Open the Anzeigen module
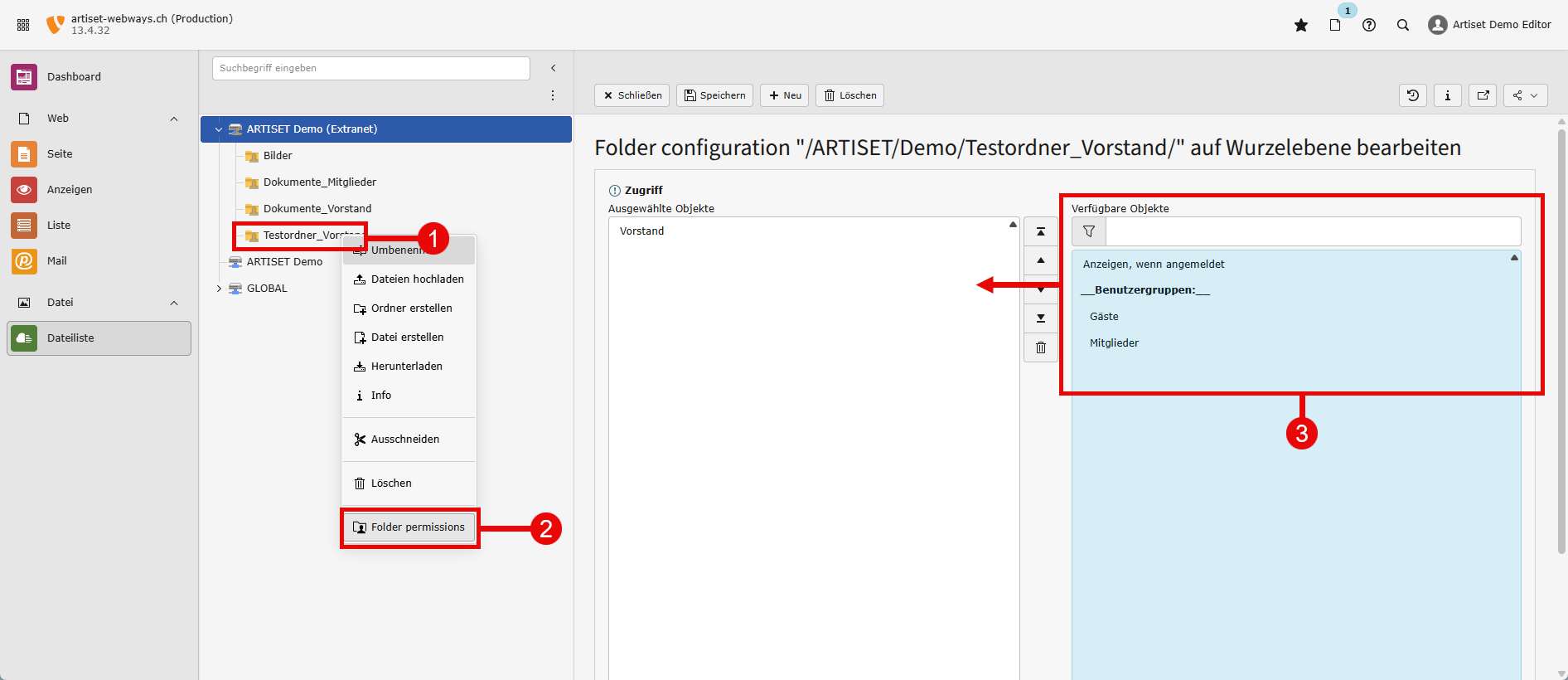1568x680 pixels. (x=99, y=190)
